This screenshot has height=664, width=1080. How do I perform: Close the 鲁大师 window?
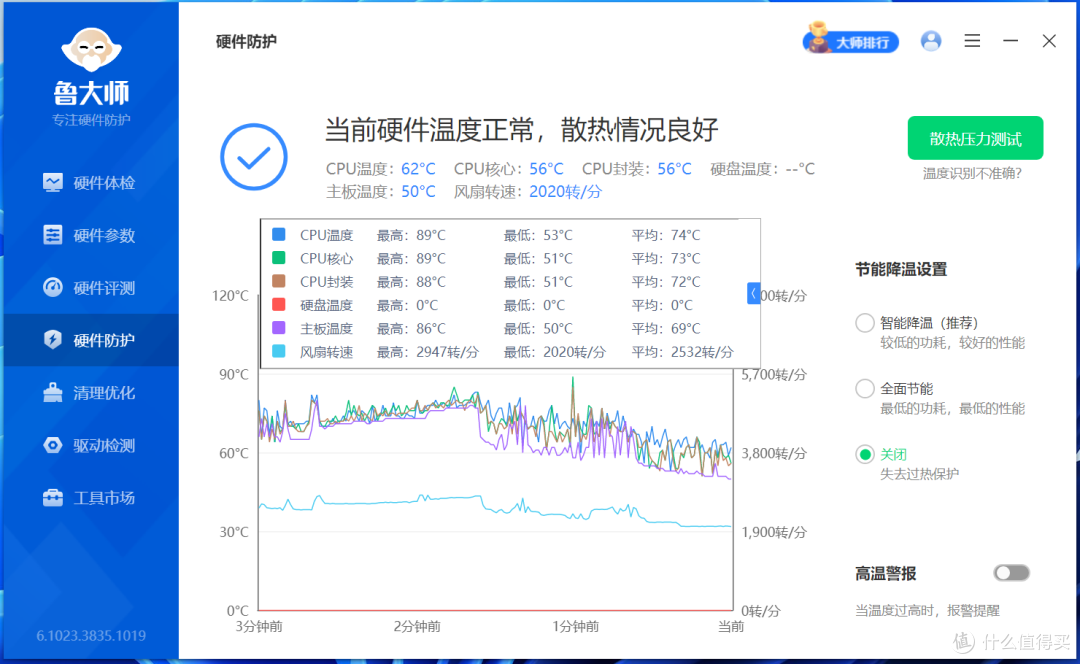pyautogui.click(x=1049, y=41)
